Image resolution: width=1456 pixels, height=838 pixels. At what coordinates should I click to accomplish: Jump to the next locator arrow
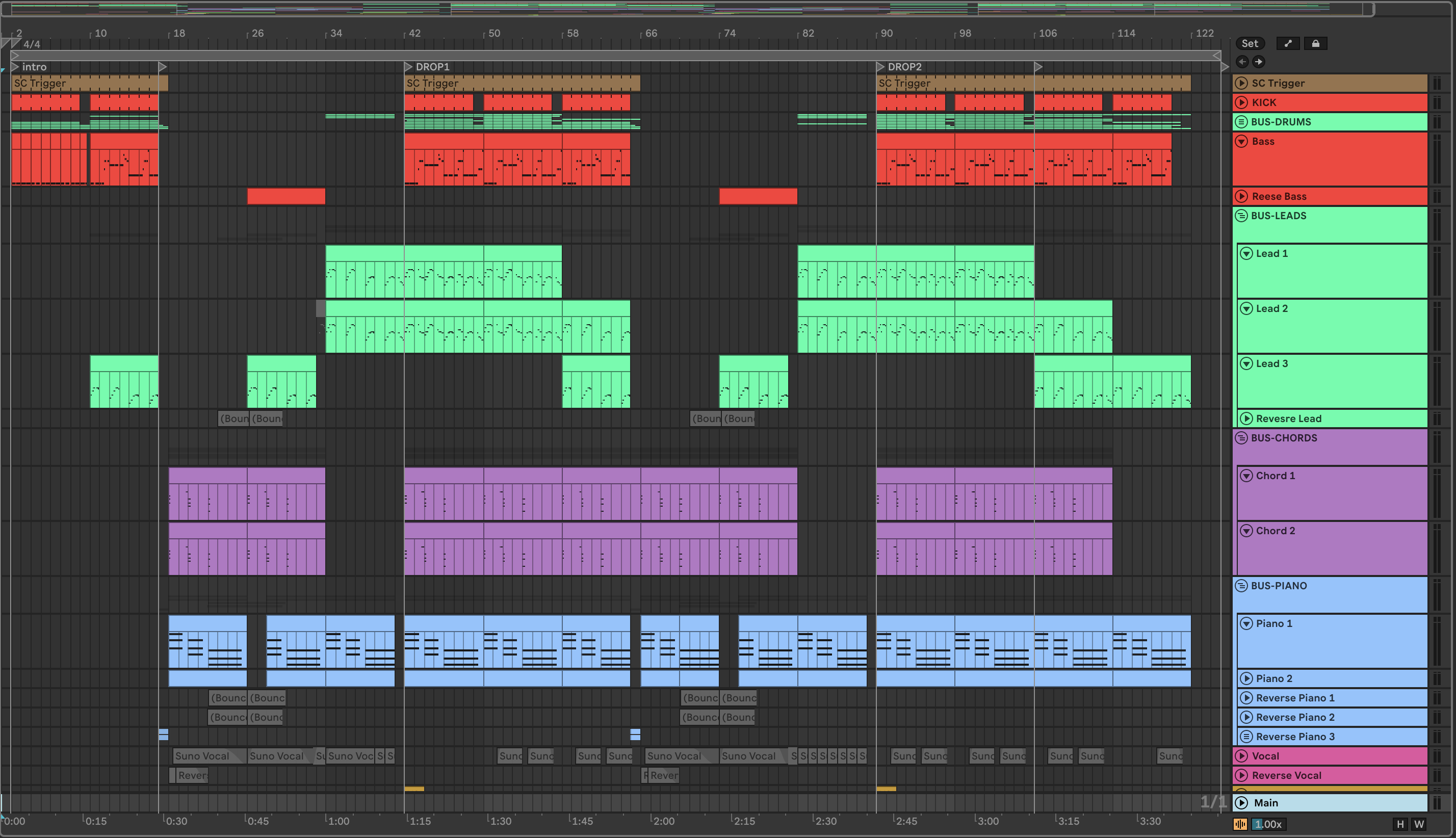click(1259, 62)
